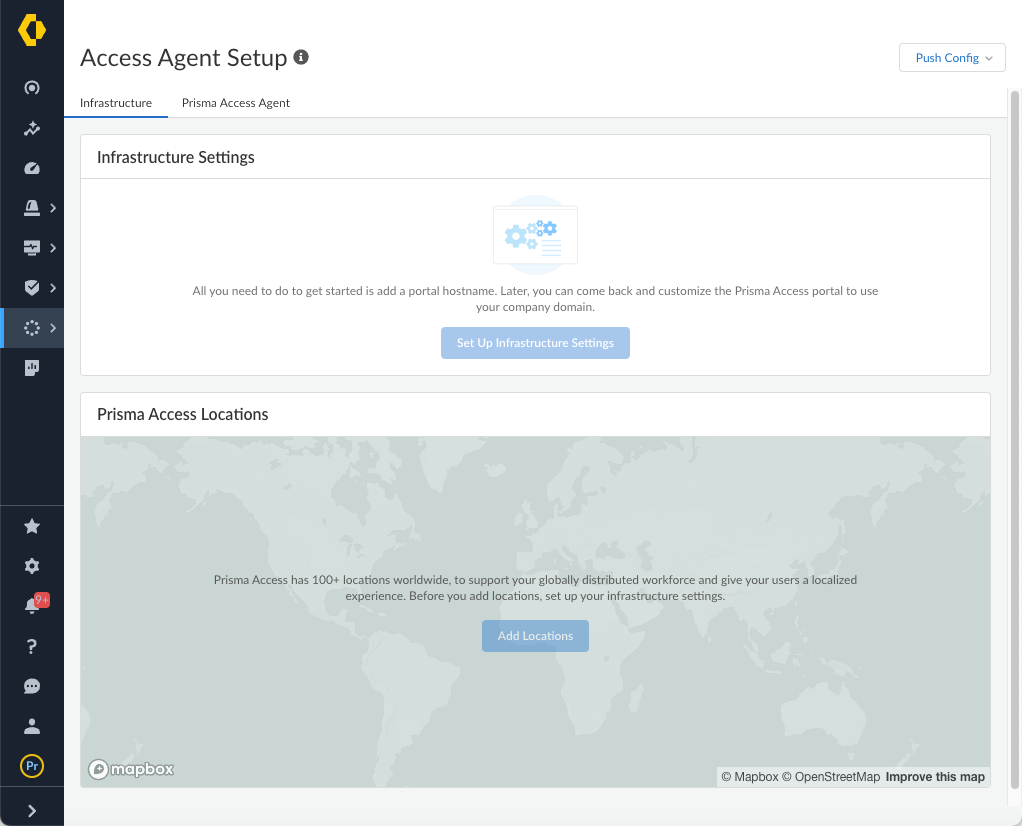Screen dimensions: 1022x826
Task: Select the Workflows dotted-circle sidebar icon
Action: 31,328
